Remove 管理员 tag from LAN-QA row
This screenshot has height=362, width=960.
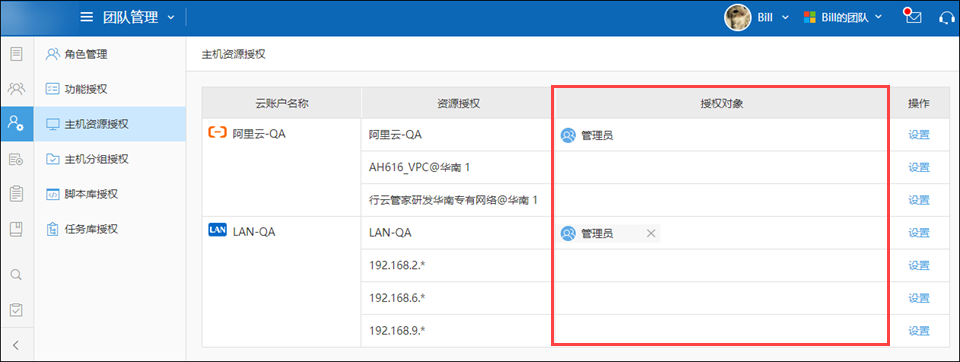pos(651,233)
